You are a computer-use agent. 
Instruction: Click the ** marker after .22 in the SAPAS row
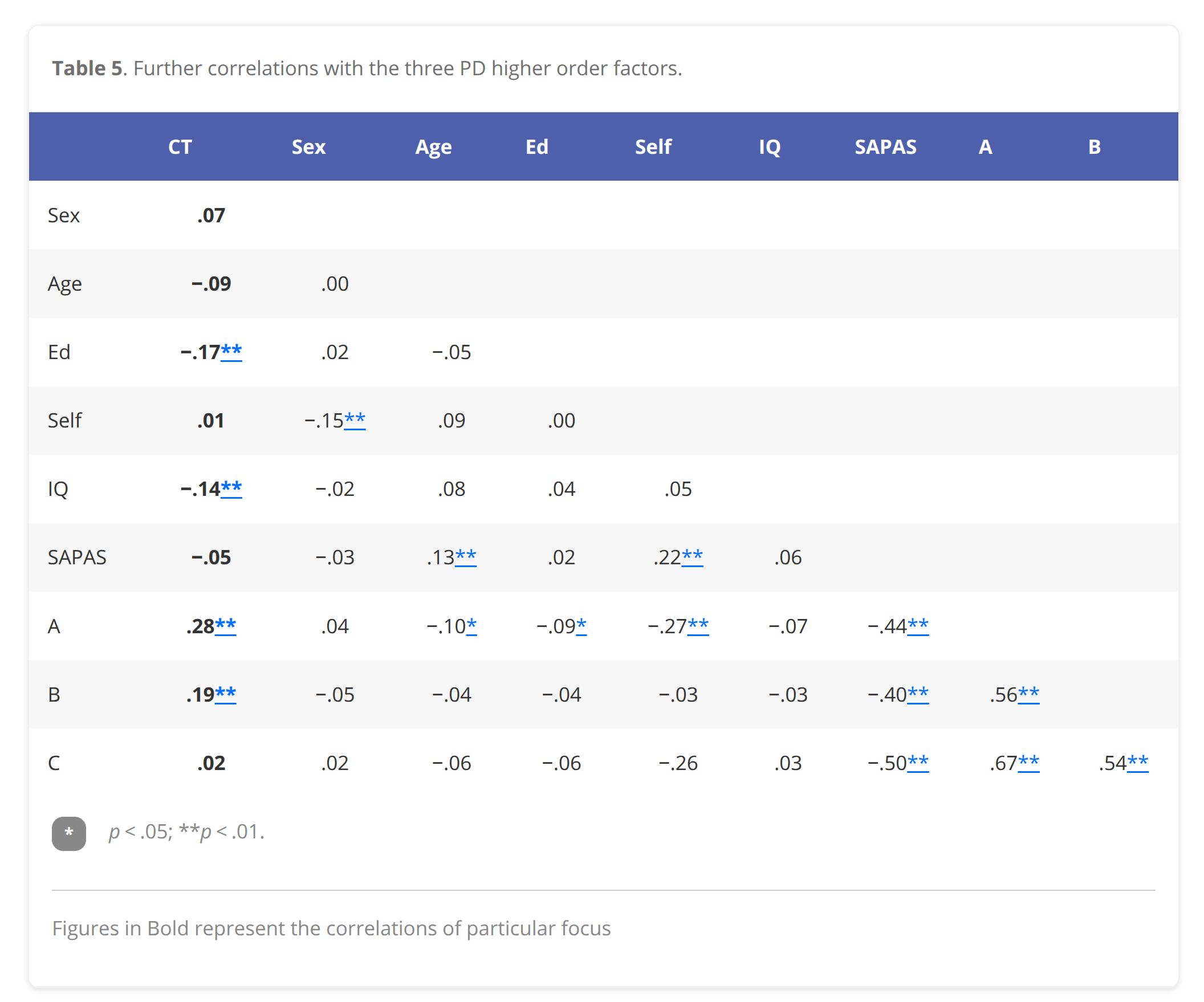pos(692,556)
